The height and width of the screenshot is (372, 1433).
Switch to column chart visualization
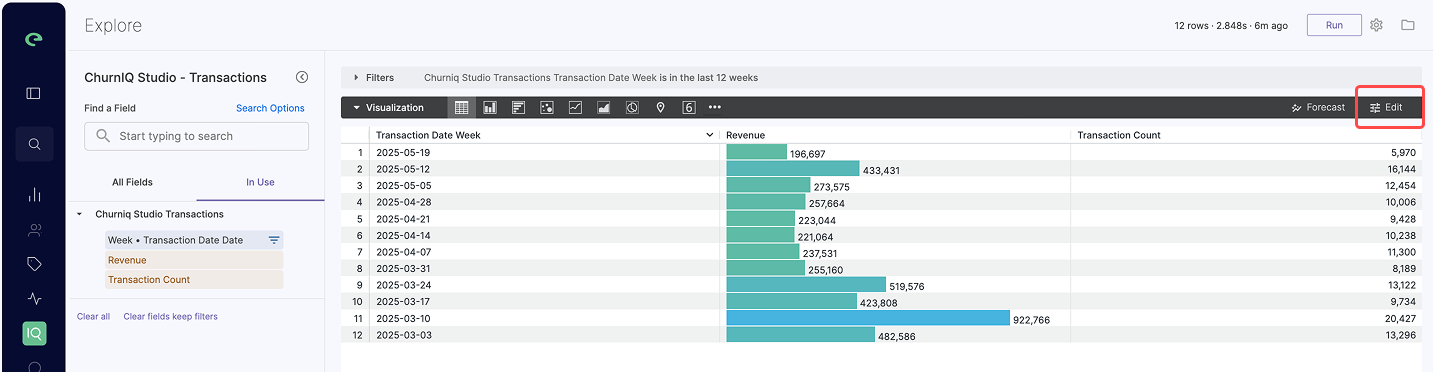coord(490,107)
